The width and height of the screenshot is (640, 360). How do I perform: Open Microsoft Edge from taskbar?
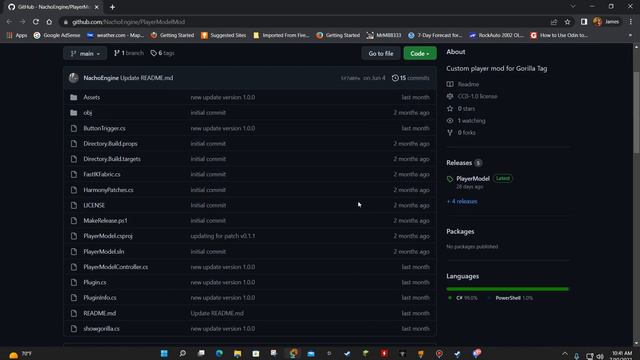point(219,353)
